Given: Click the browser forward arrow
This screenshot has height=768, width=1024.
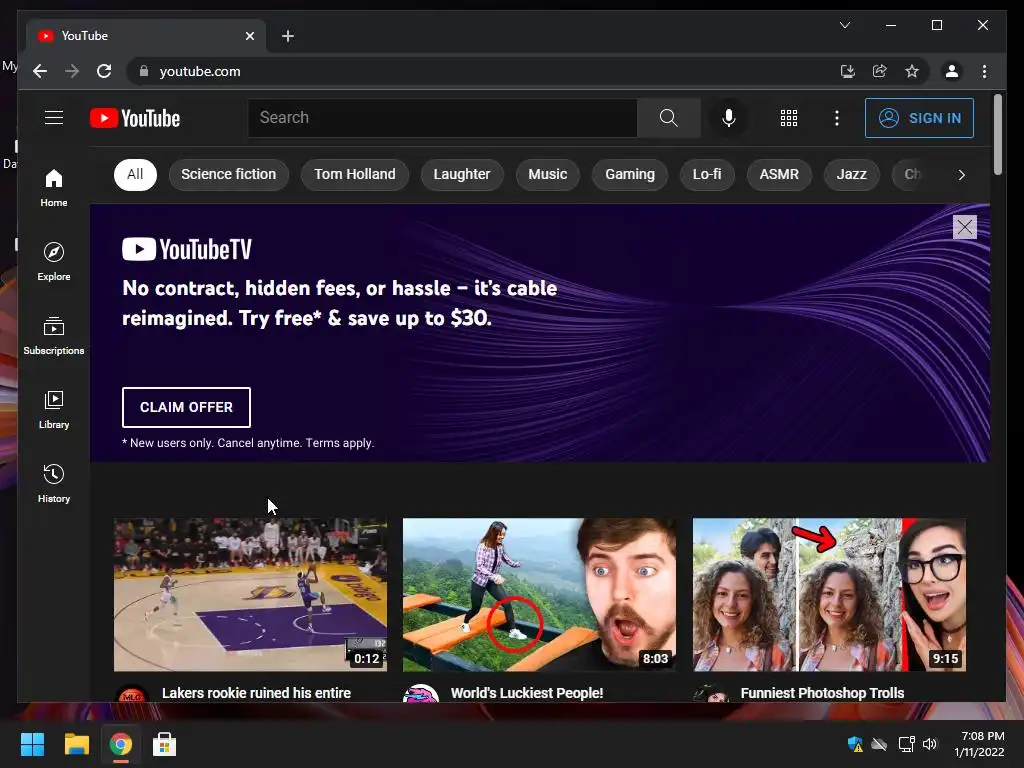Looking at the screenshot, I should (72, 71).
